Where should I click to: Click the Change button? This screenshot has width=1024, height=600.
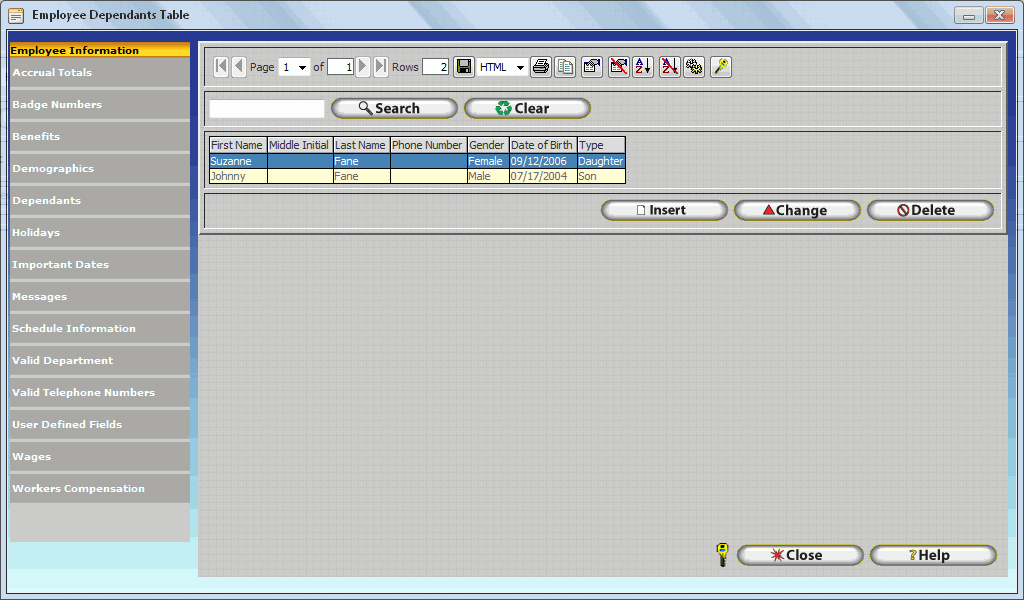797,210
